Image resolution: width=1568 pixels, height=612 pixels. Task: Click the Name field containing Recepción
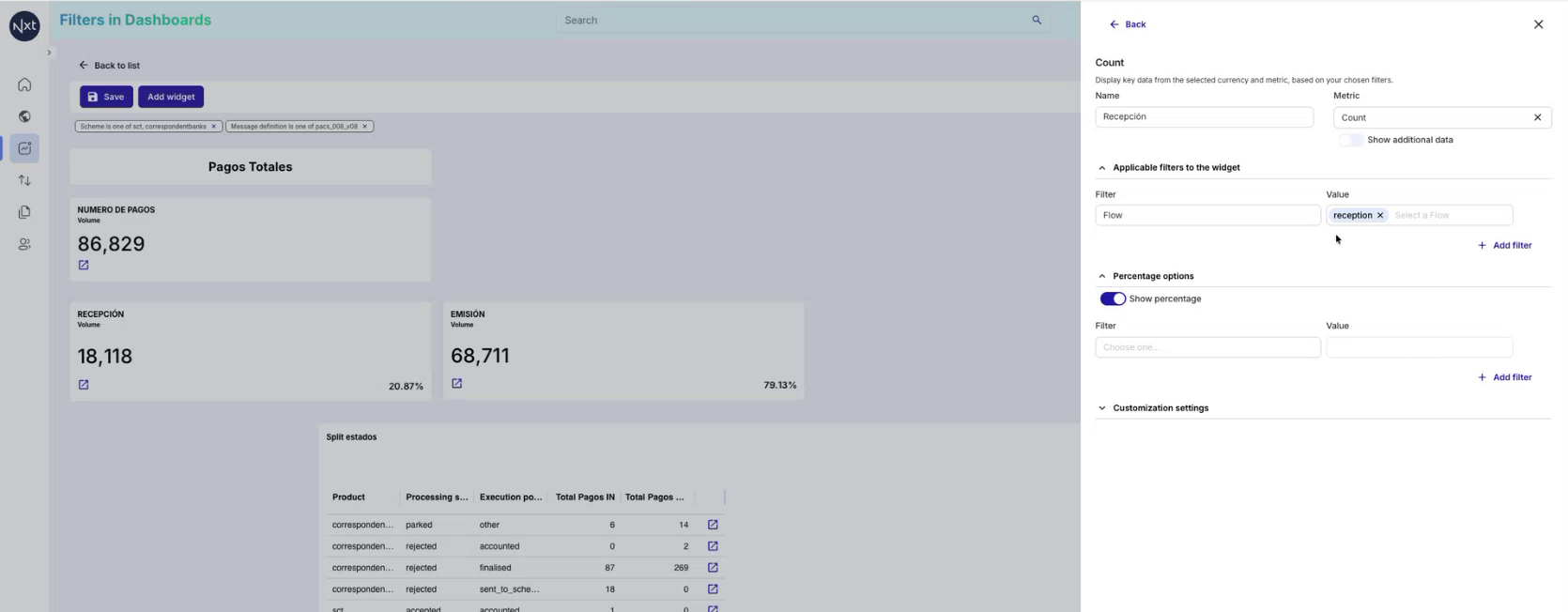coord(1204,116)
